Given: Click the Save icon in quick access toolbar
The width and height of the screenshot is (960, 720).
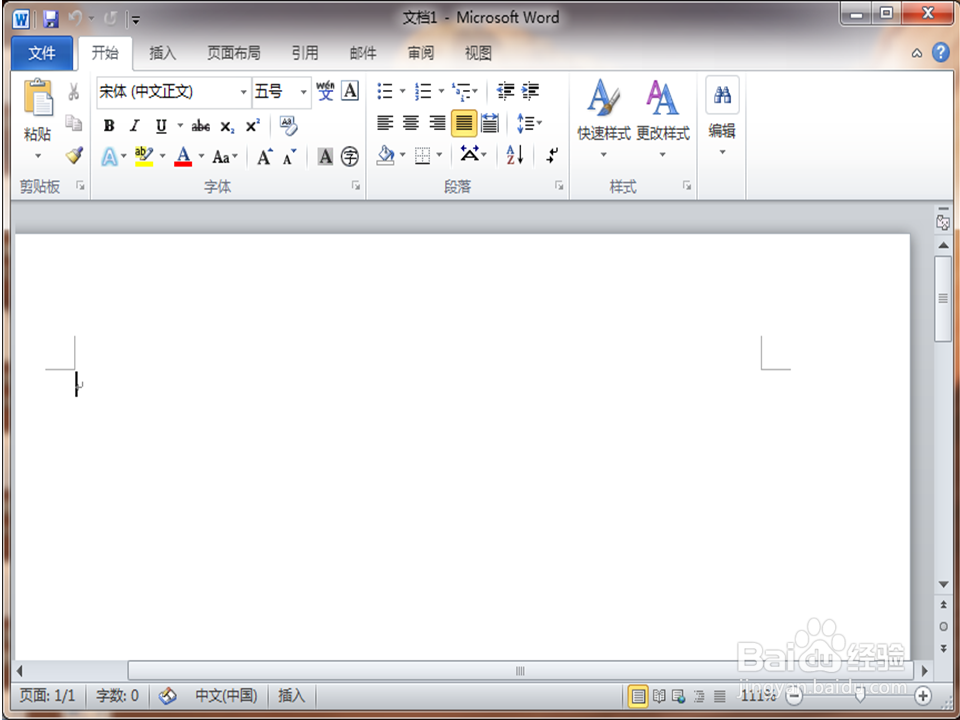Looking at the screenshot, I should pyautogui.click(x=51, y=19).
